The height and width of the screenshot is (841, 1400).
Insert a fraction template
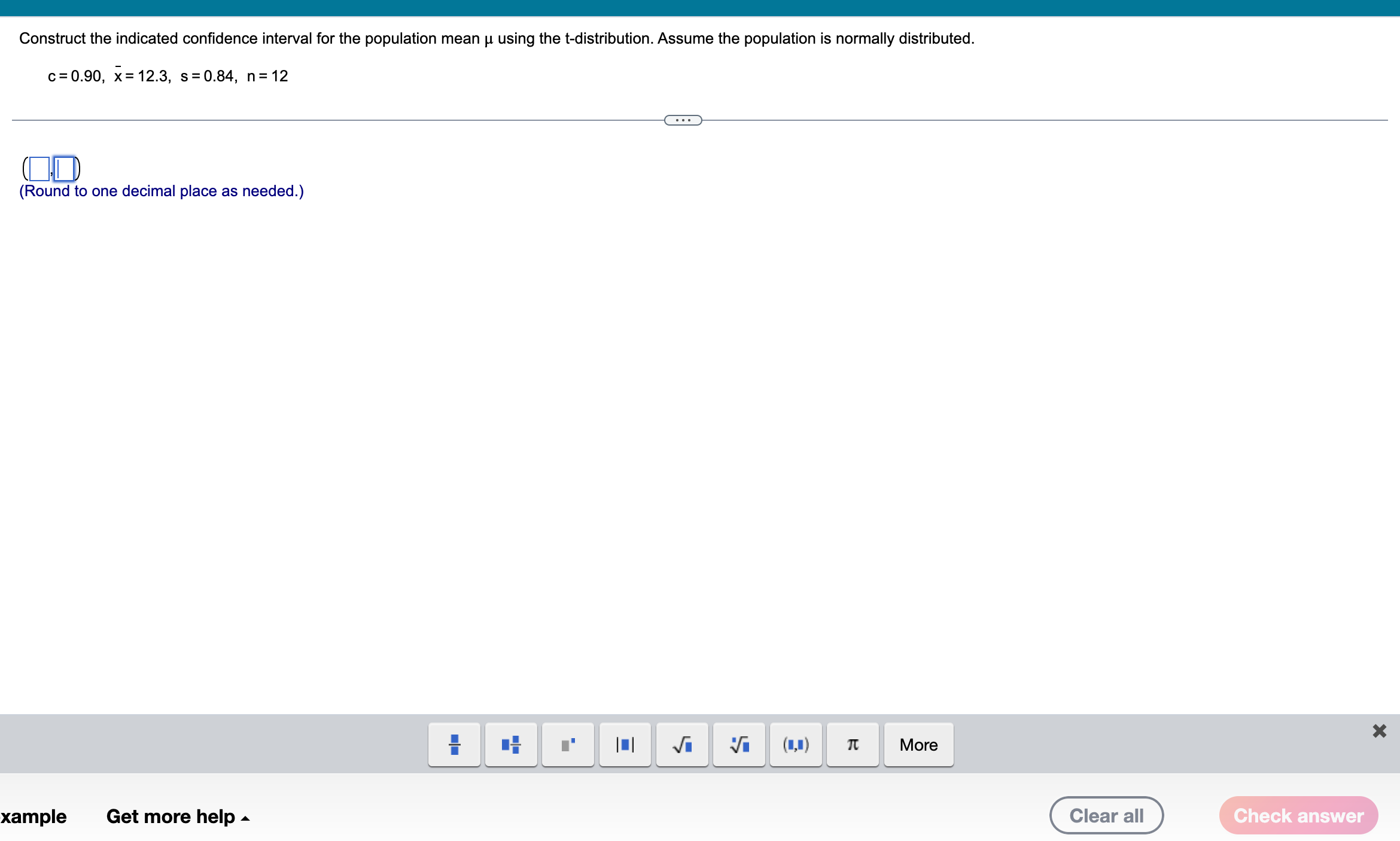(454, 744)
